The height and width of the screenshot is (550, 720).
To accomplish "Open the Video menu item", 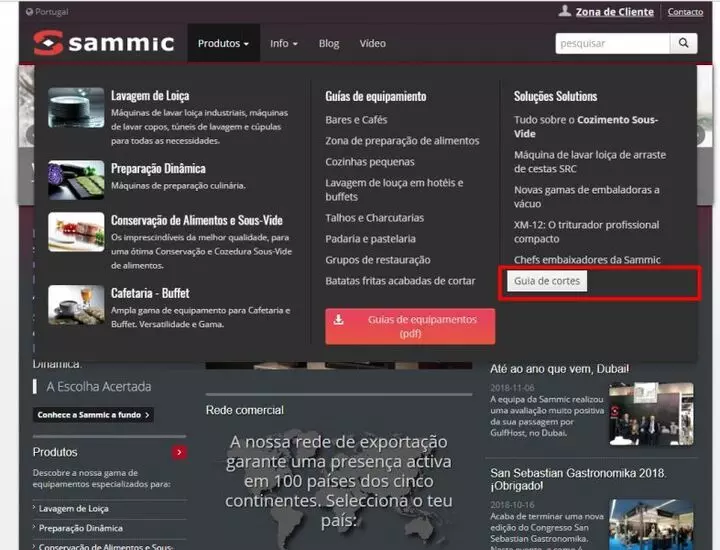I will point(372,43).
